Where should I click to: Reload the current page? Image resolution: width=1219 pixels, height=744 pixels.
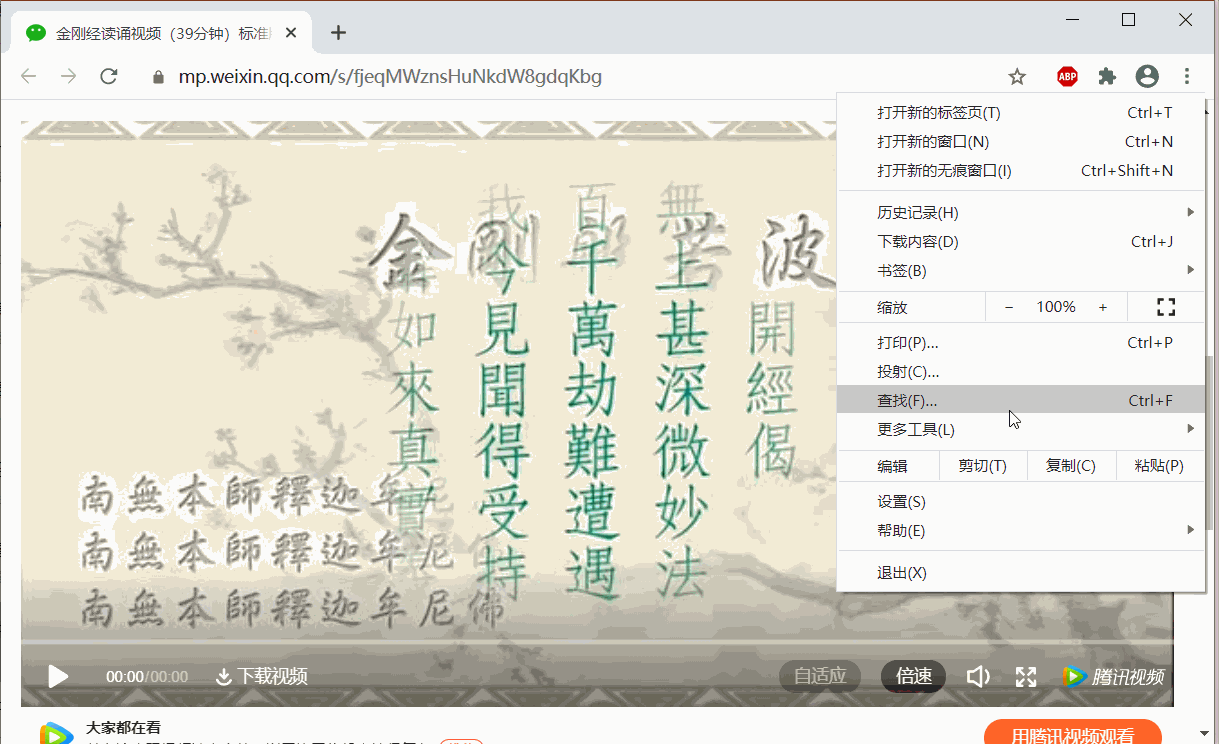click(108, 76)
